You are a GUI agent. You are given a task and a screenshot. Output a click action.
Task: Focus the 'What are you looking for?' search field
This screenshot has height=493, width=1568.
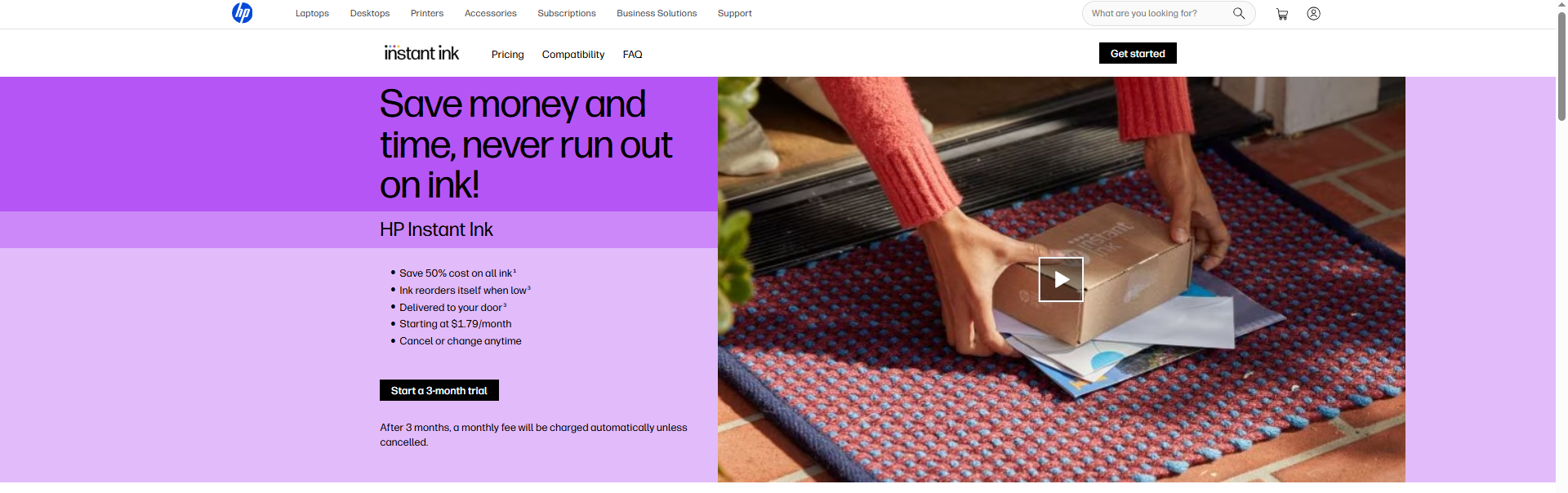[x=1156, y=13]
